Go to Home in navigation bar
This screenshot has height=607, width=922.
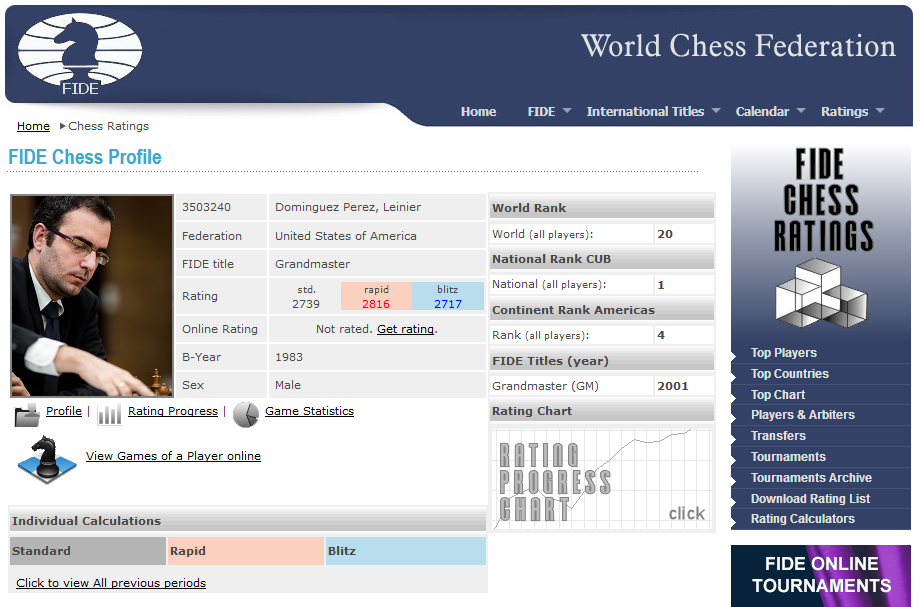(479, 112)
